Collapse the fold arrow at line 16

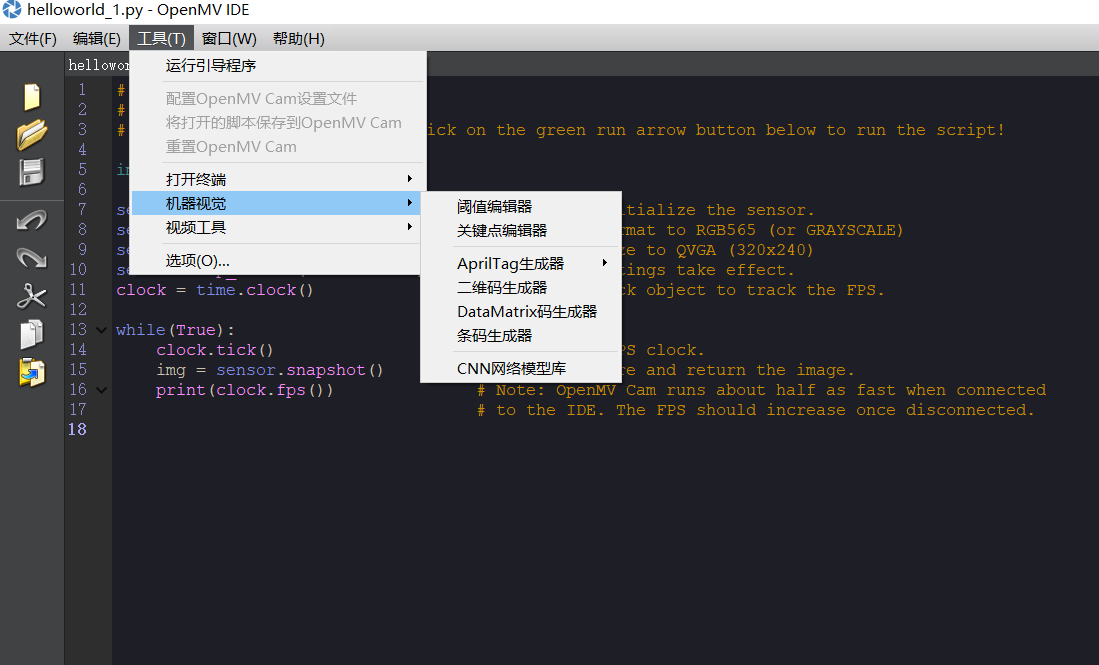coord(102,390)
